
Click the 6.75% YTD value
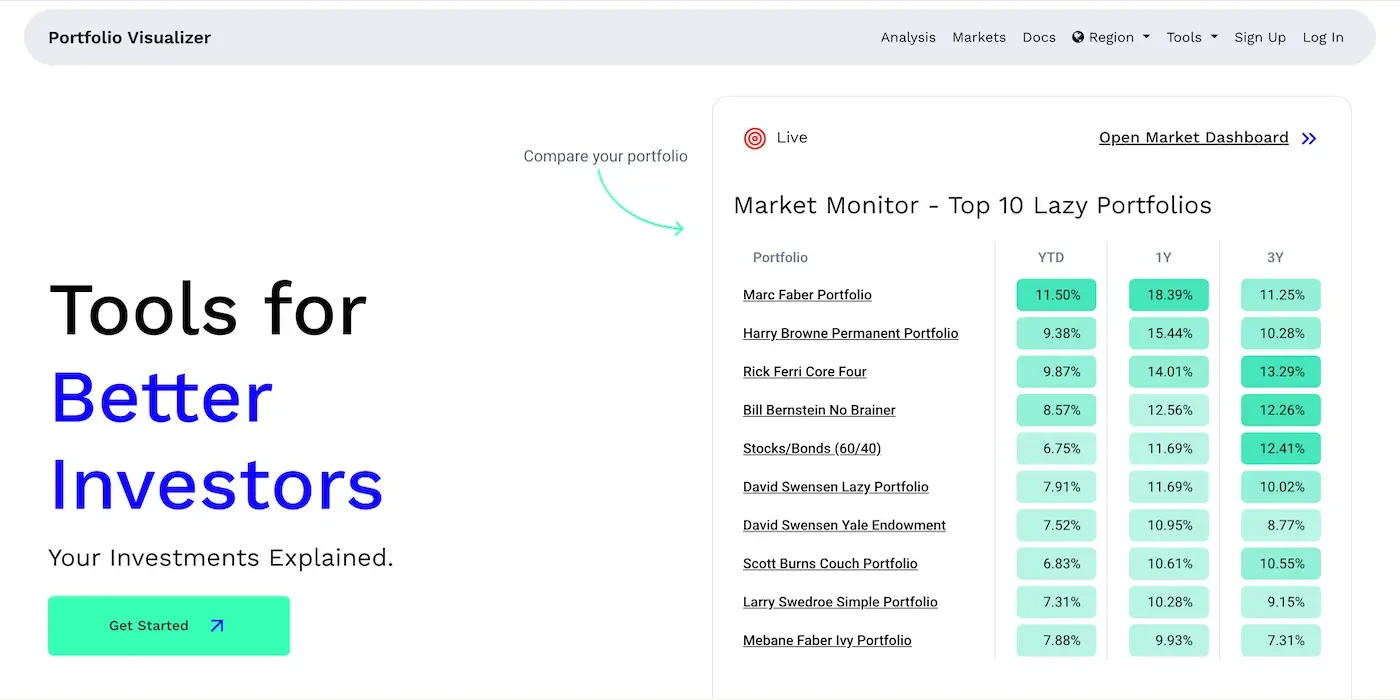click(1057, 449)
